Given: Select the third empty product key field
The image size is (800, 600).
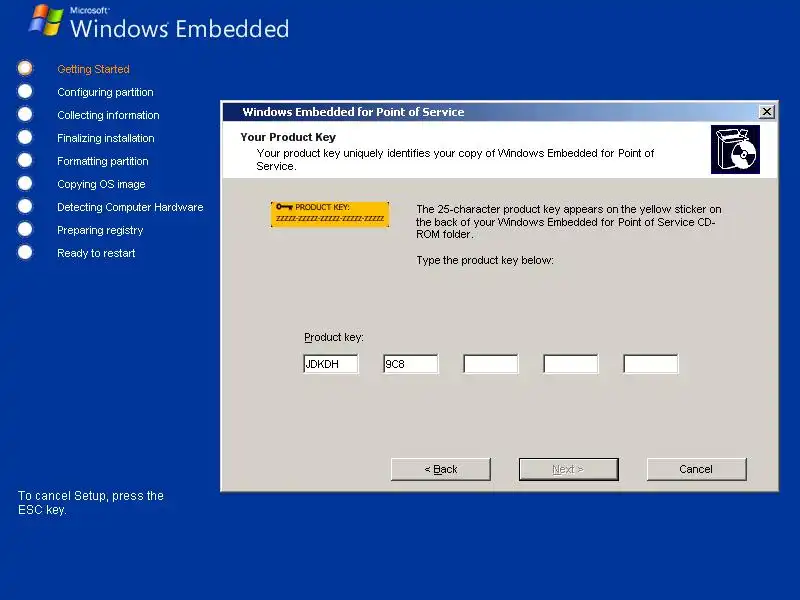Looking at the screenshot, I should (491, 364).
